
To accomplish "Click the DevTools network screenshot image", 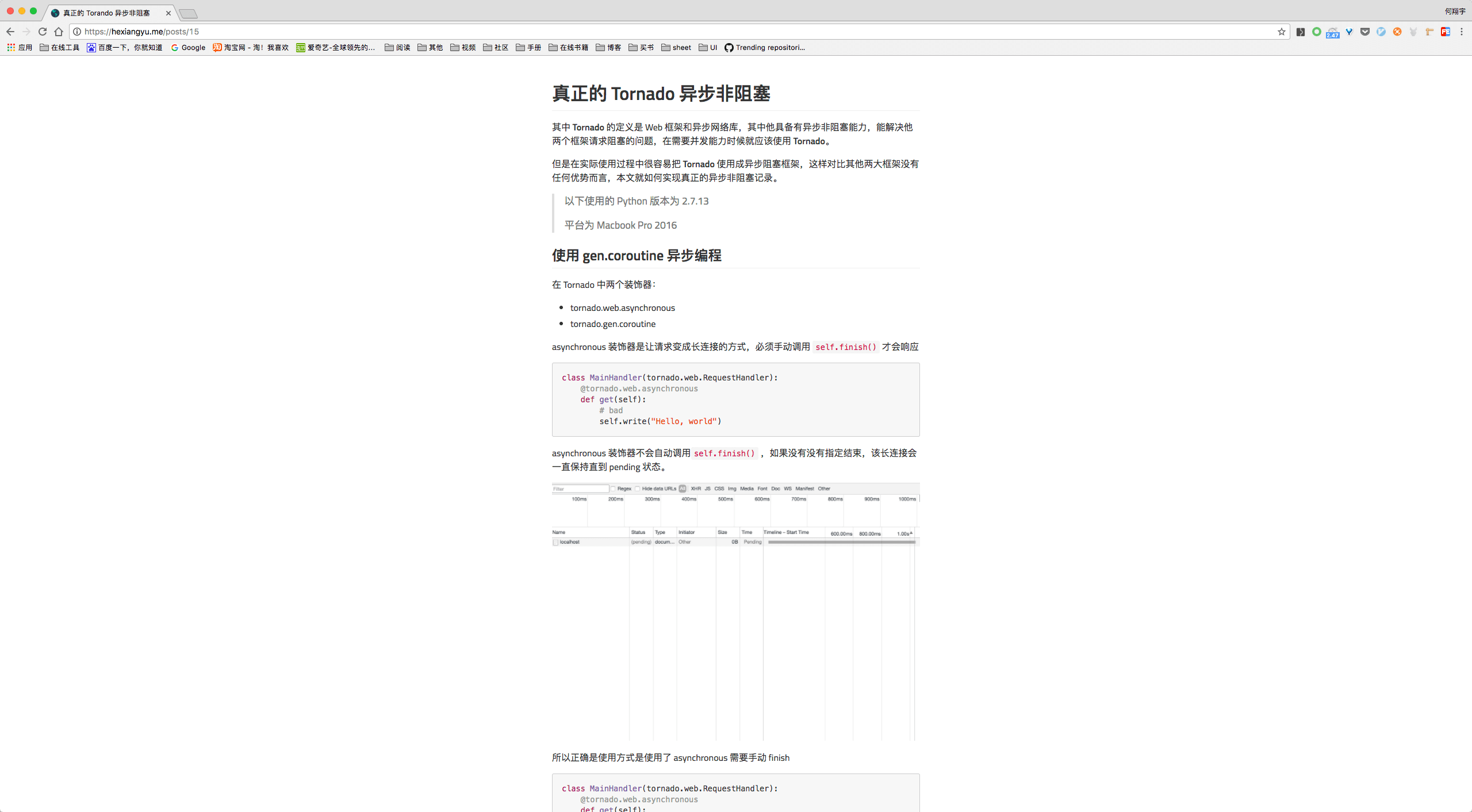I will click(735, 611).
